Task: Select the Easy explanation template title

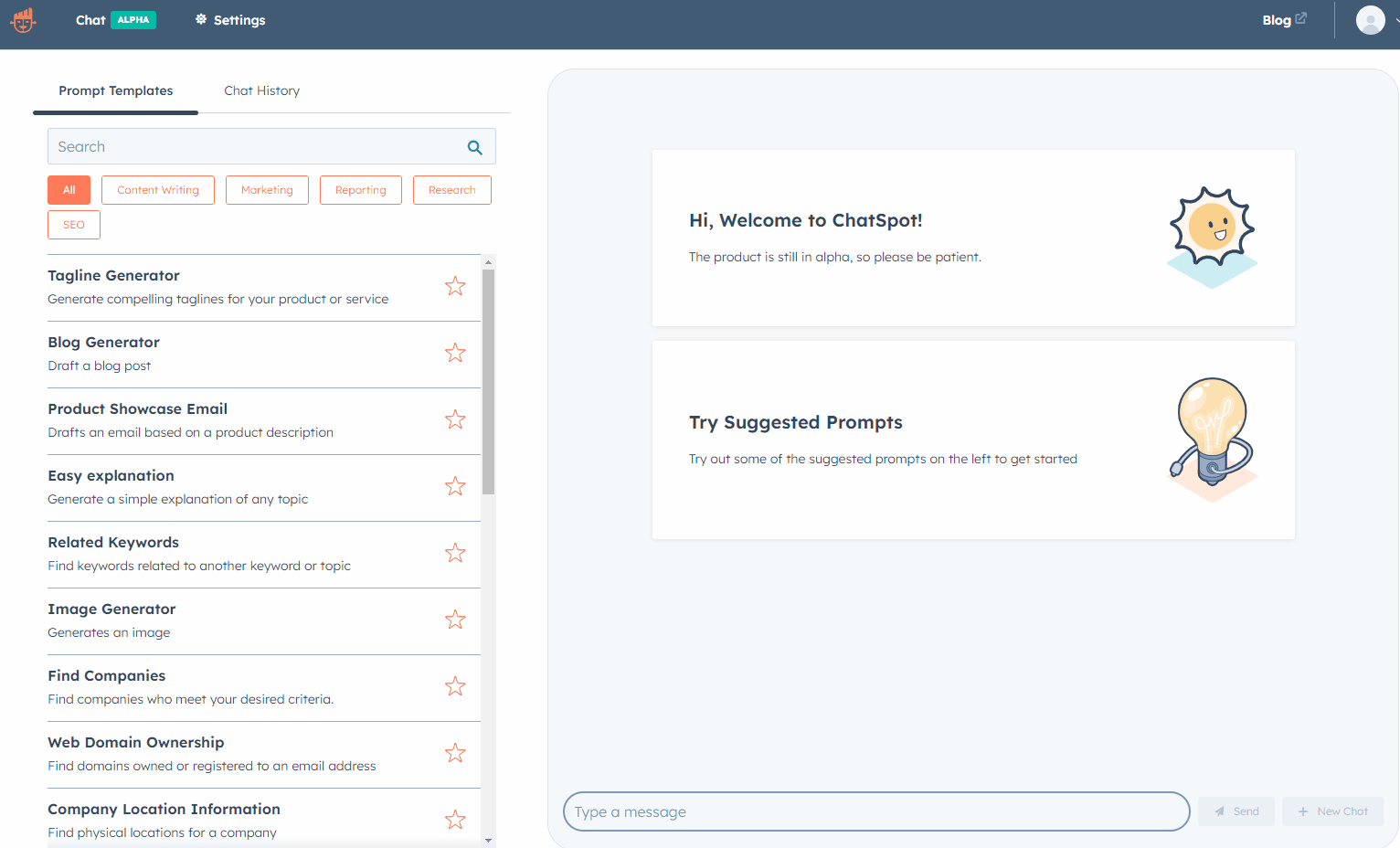Action: [111, 475]
